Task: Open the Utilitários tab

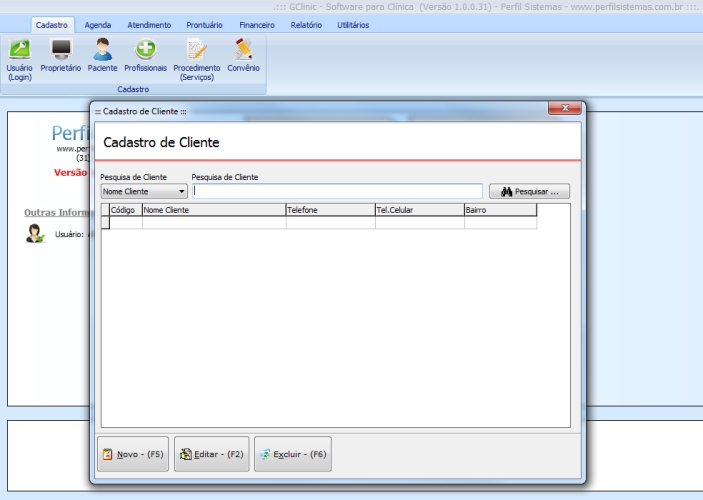Action: [353, 25]
